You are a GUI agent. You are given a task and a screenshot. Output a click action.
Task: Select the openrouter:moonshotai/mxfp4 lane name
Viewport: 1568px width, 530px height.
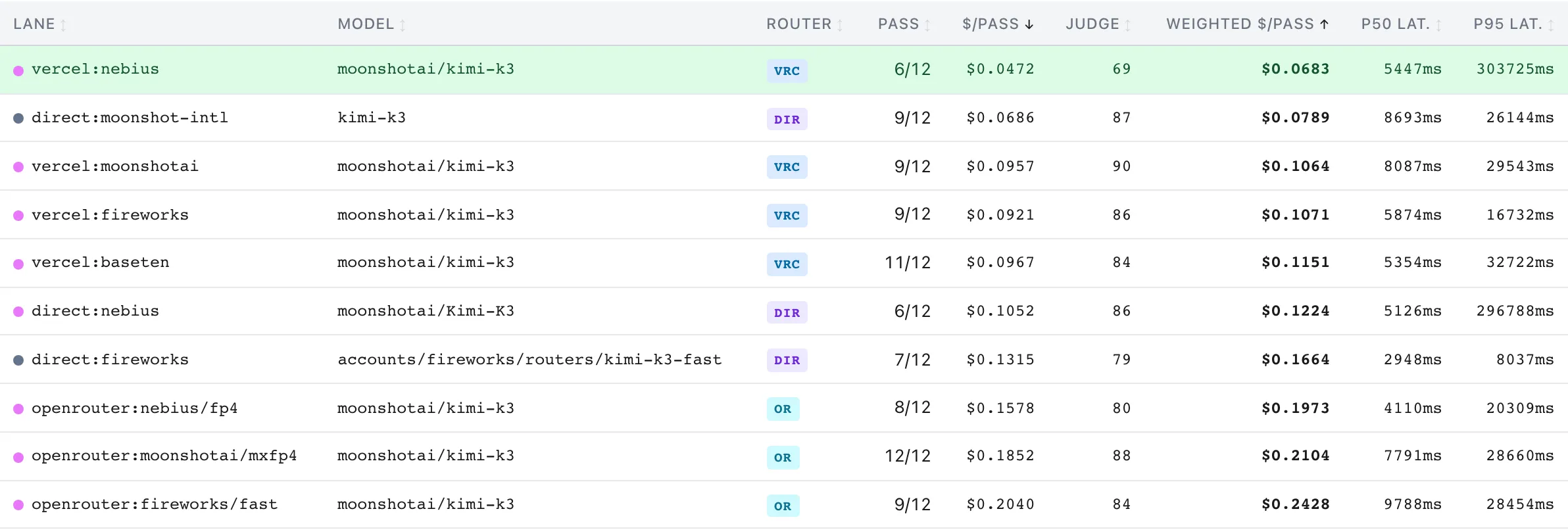pos(164,456)
